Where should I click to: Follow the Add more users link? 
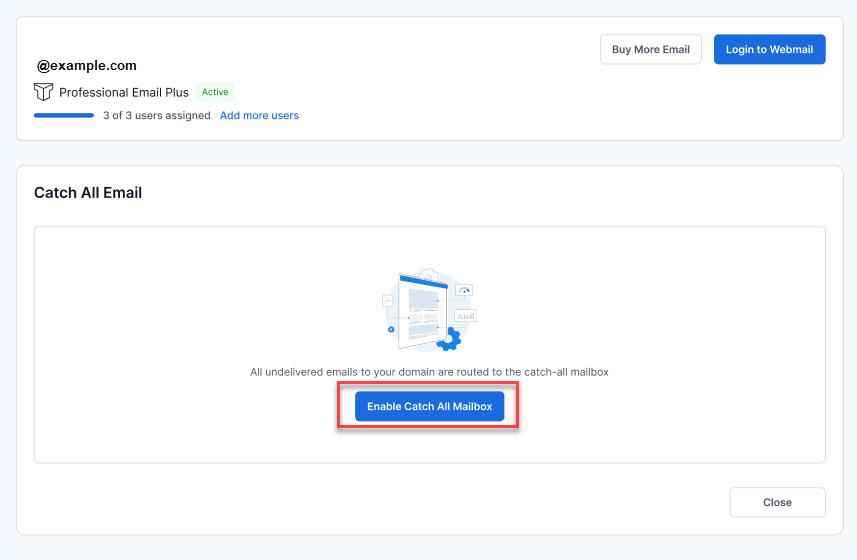coord(259,116)
